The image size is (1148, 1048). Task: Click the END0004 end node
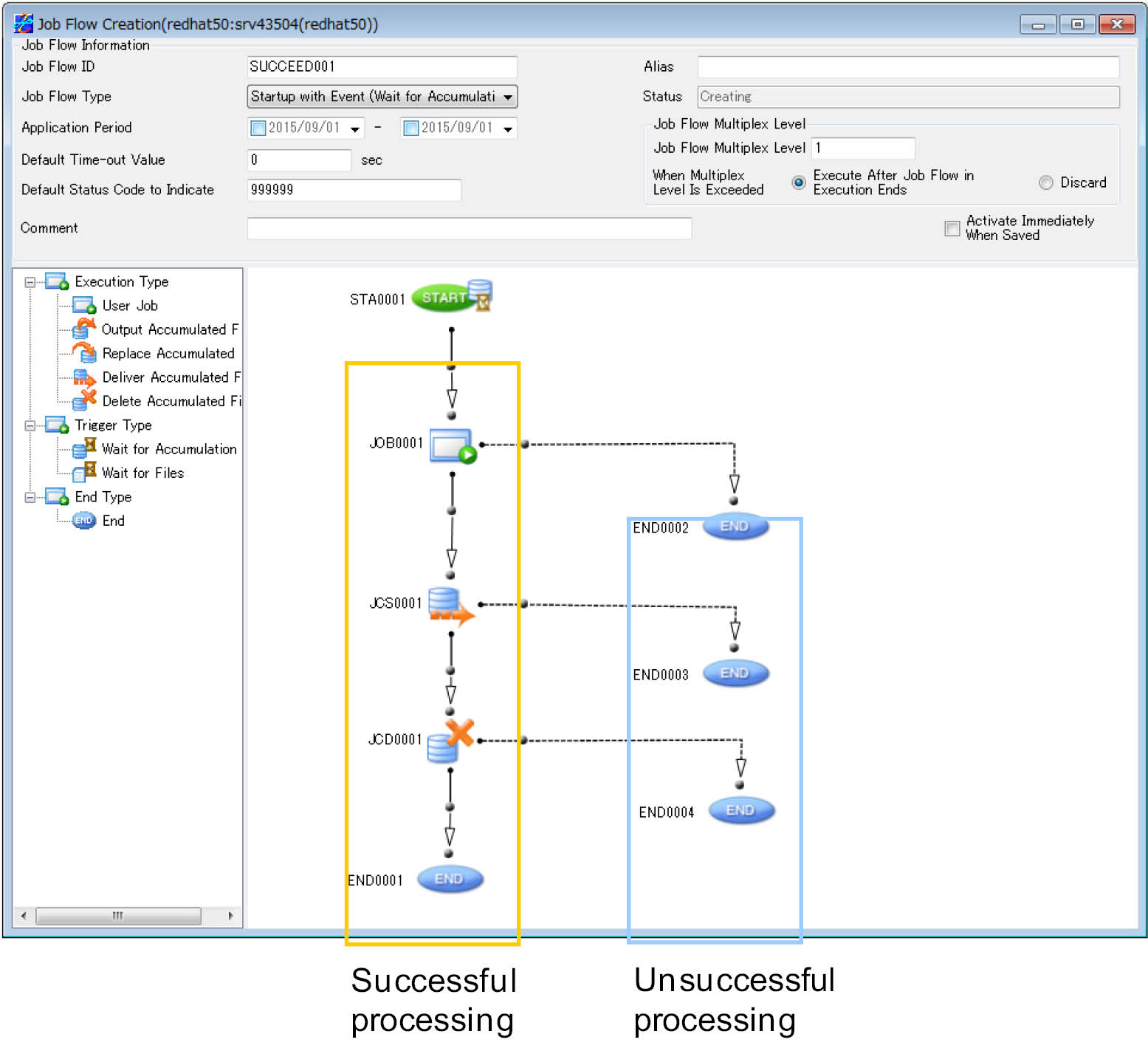[x=740, y=811]
